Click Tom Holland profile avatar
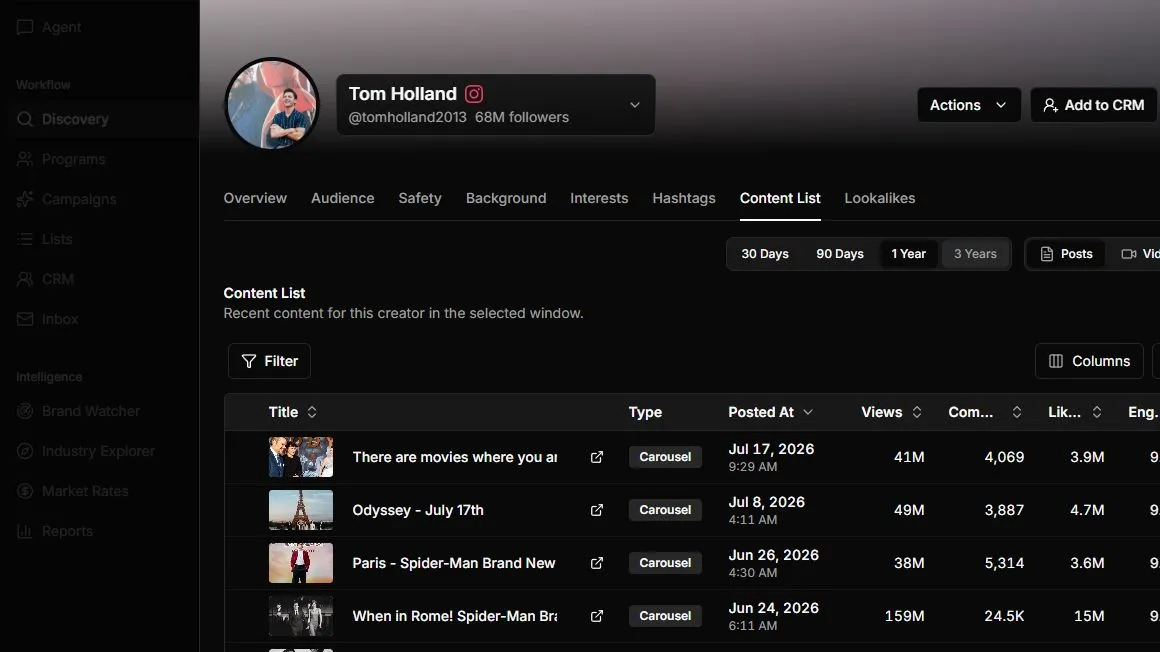 click(x=272, y=104)
